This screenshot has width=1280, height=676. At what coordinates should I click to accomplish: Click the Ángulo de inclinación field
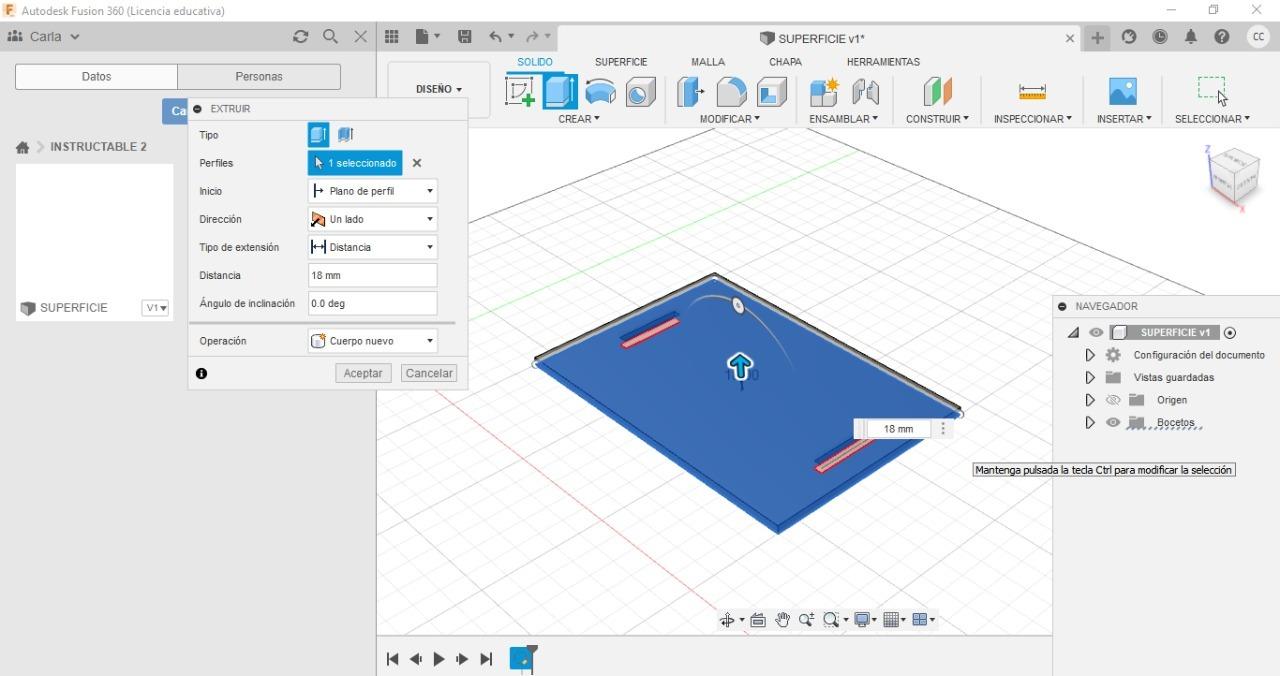(372, 303)
